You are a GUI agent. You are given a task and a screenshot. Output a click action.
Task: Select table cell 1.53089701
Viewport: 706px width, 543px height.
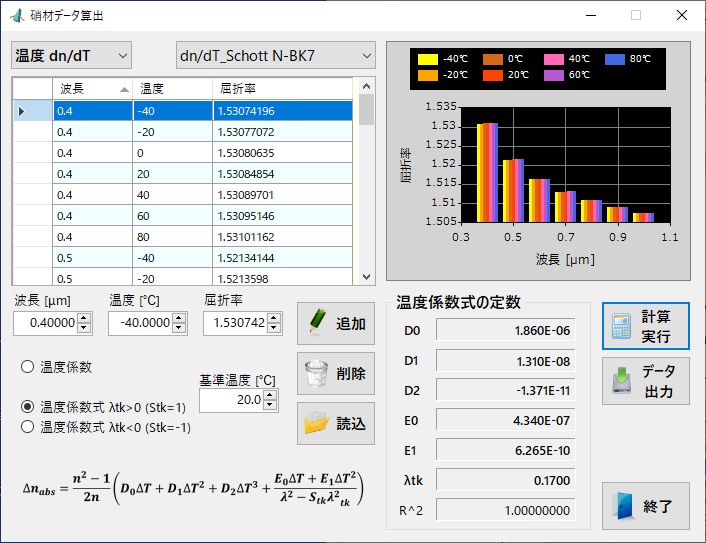(282, 195)
